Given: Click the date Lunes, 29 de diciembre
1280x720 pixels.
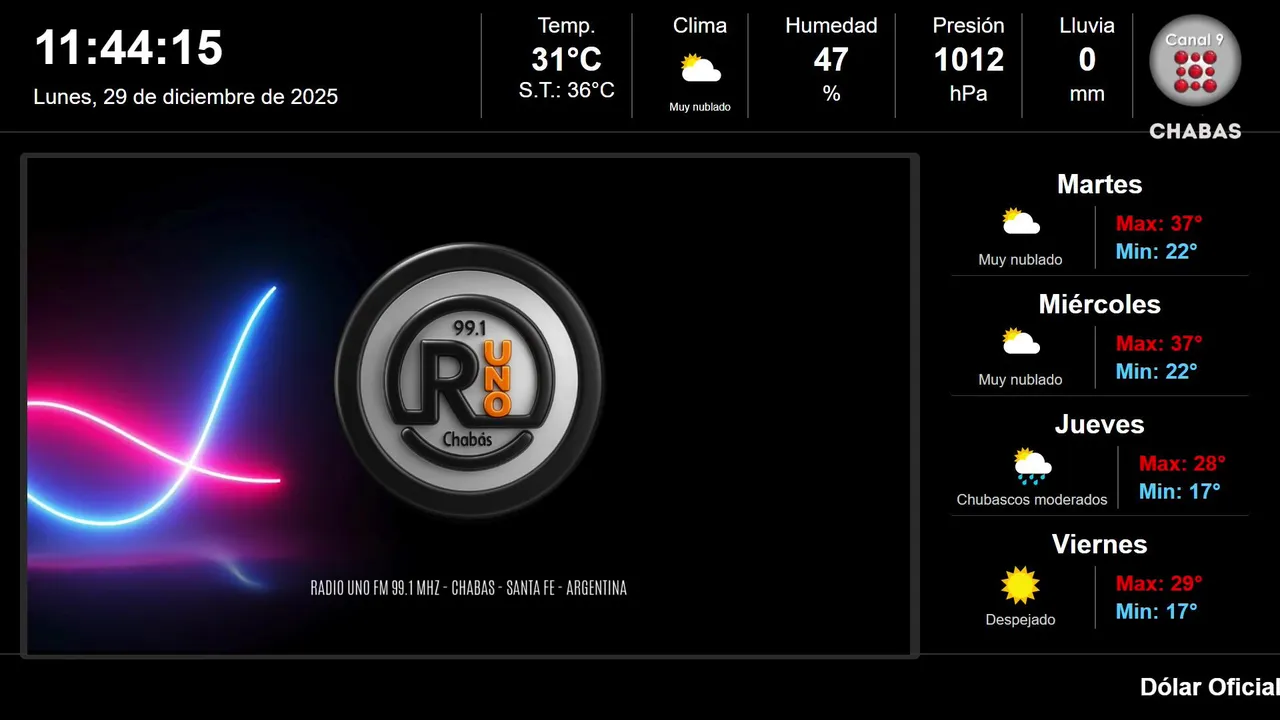Looking at the screenshot, I should 186,97.
